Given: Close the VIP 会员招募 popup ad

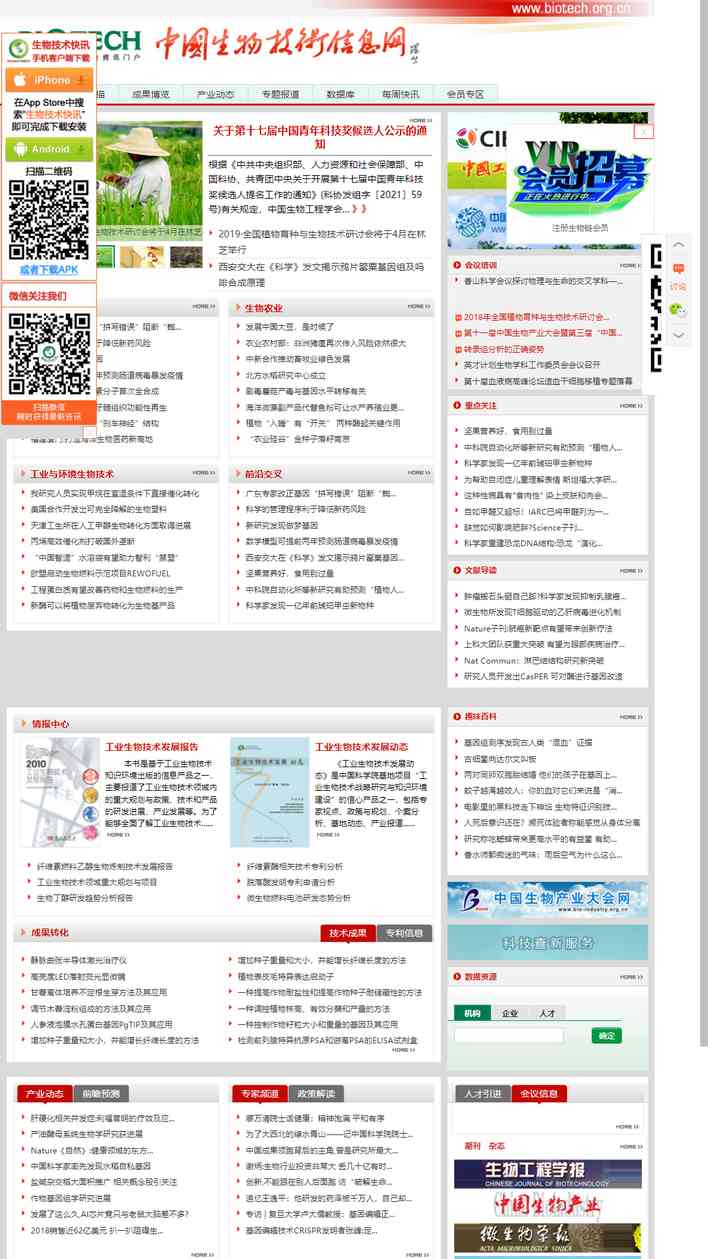Looking at the screenshot, I should point(644,131).
